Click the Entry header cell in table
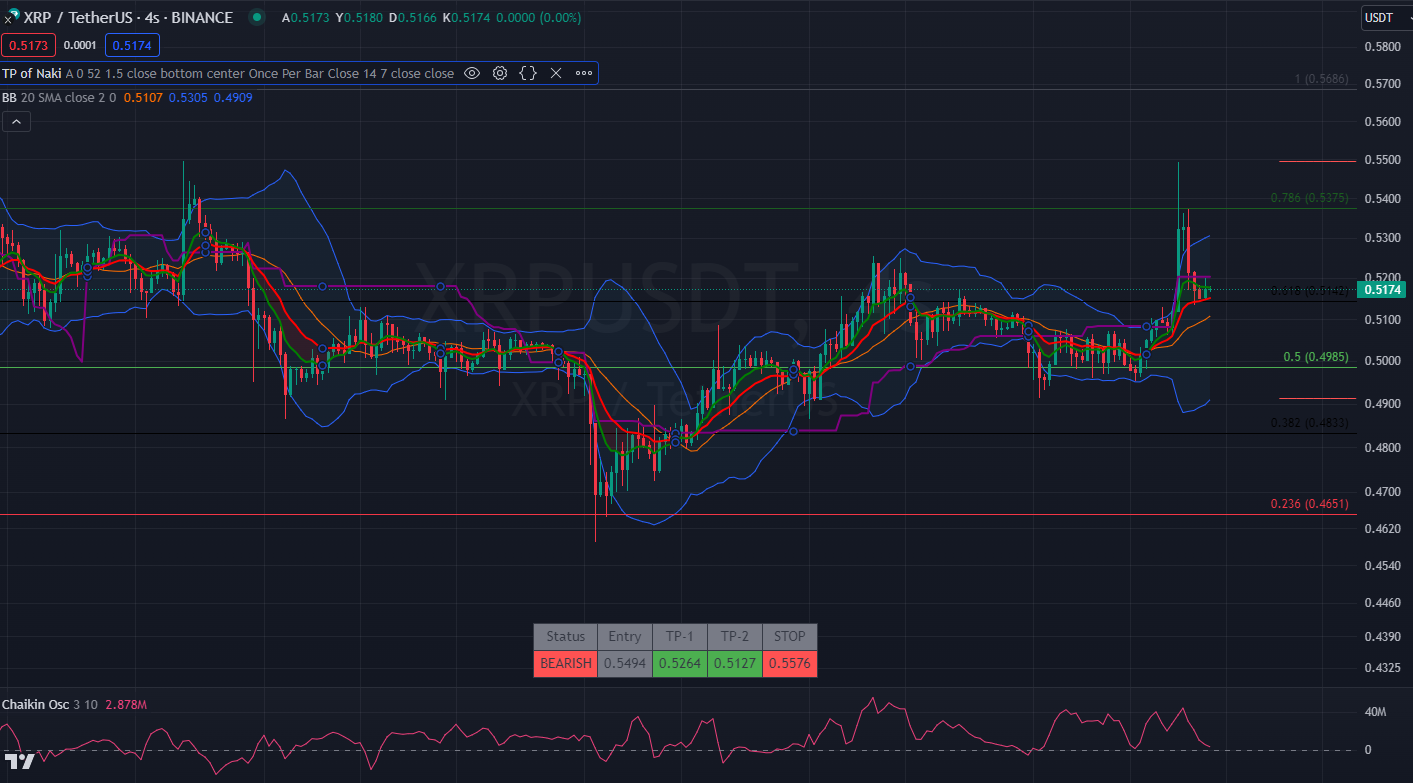Viewport: 1413px width, 783px height. (x=625, y=636)
